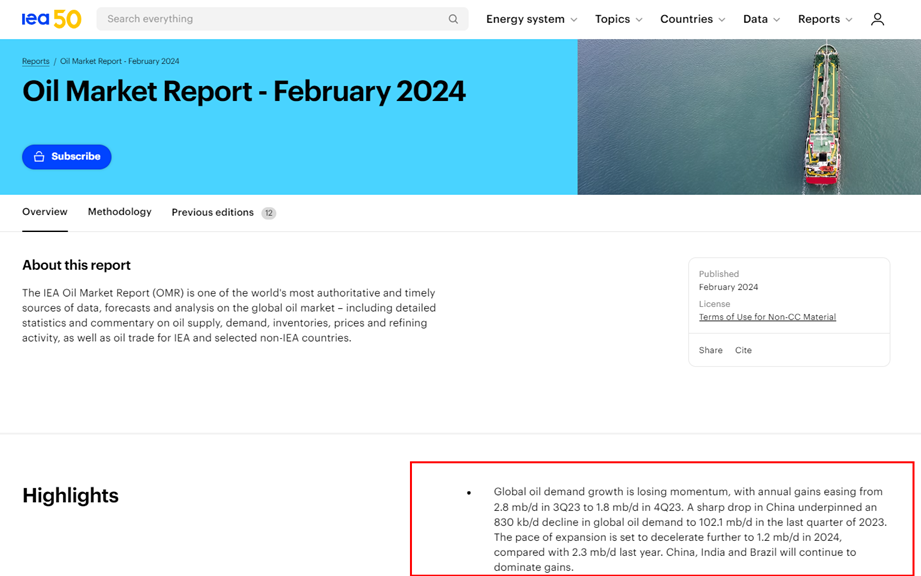Image resolution: width=921 pixels, height=576 pixels.
Task: Click the oil tanker header image
Action: click(x=749, y=117)
